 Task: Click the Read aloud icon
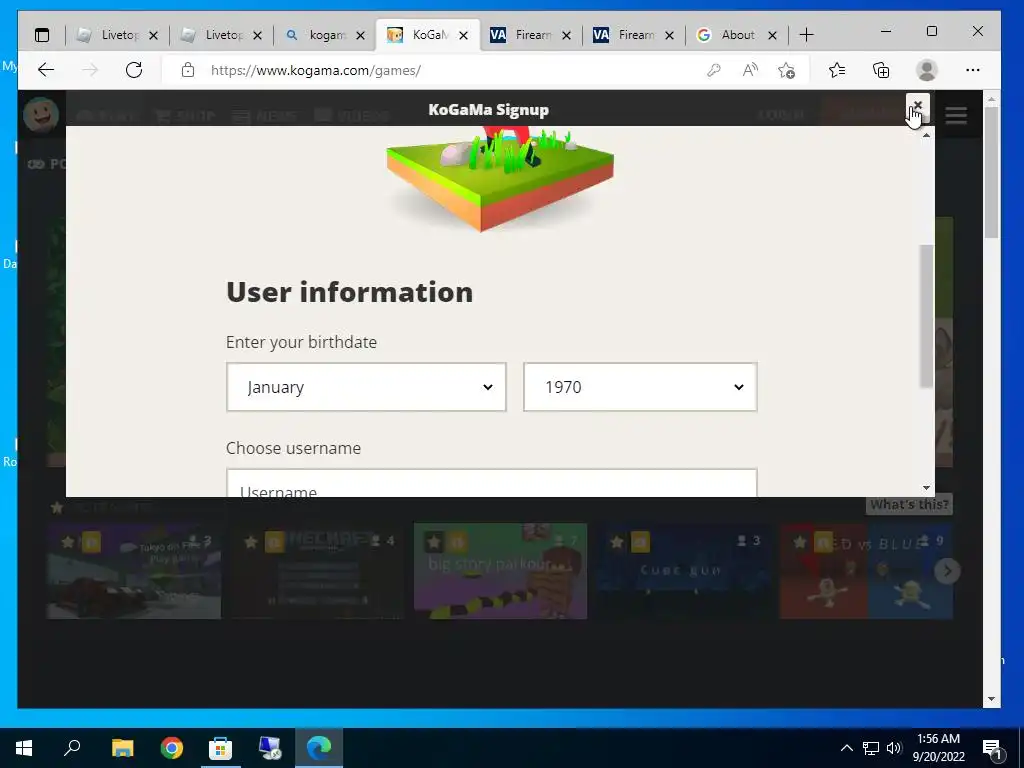tap(750, 70)
